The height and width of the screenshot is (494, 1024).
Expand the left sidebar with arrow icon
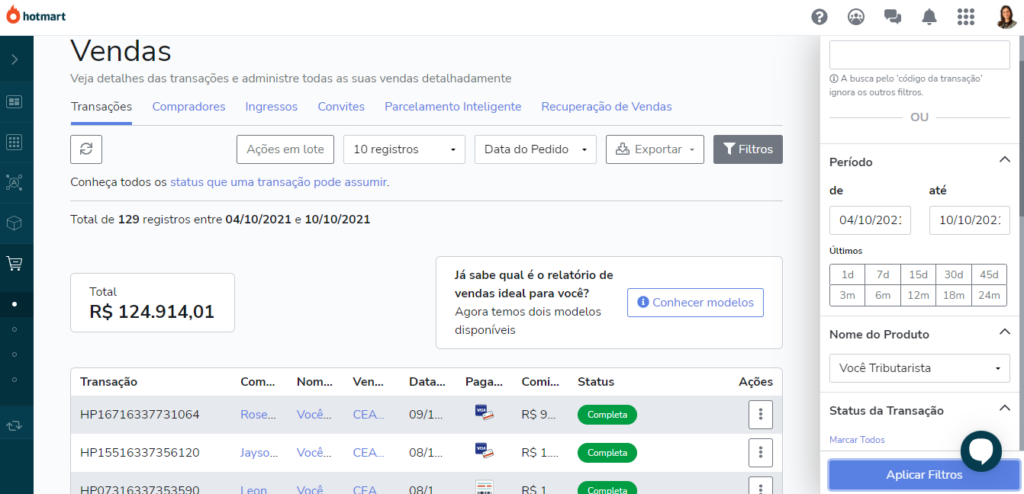coord(15,60)
